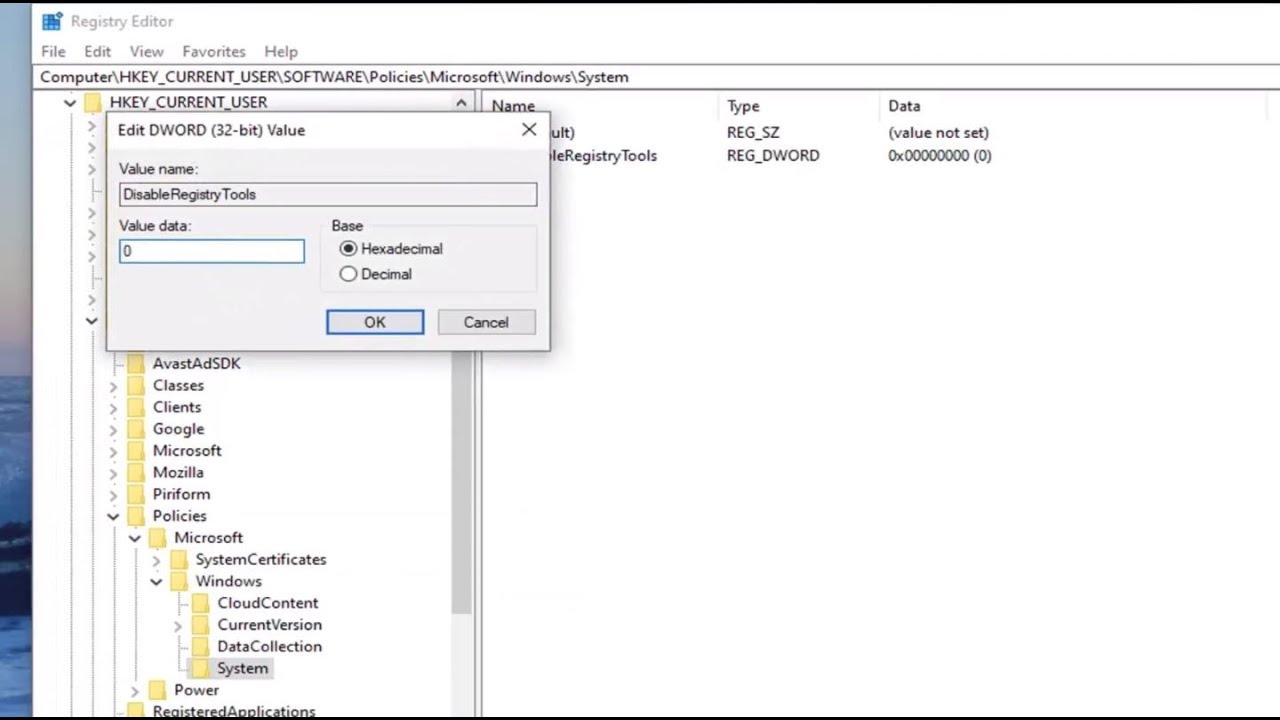Screen dimensions: 1280x720
Task: Expand the Classes key
Action: click(x=113, y=386)
